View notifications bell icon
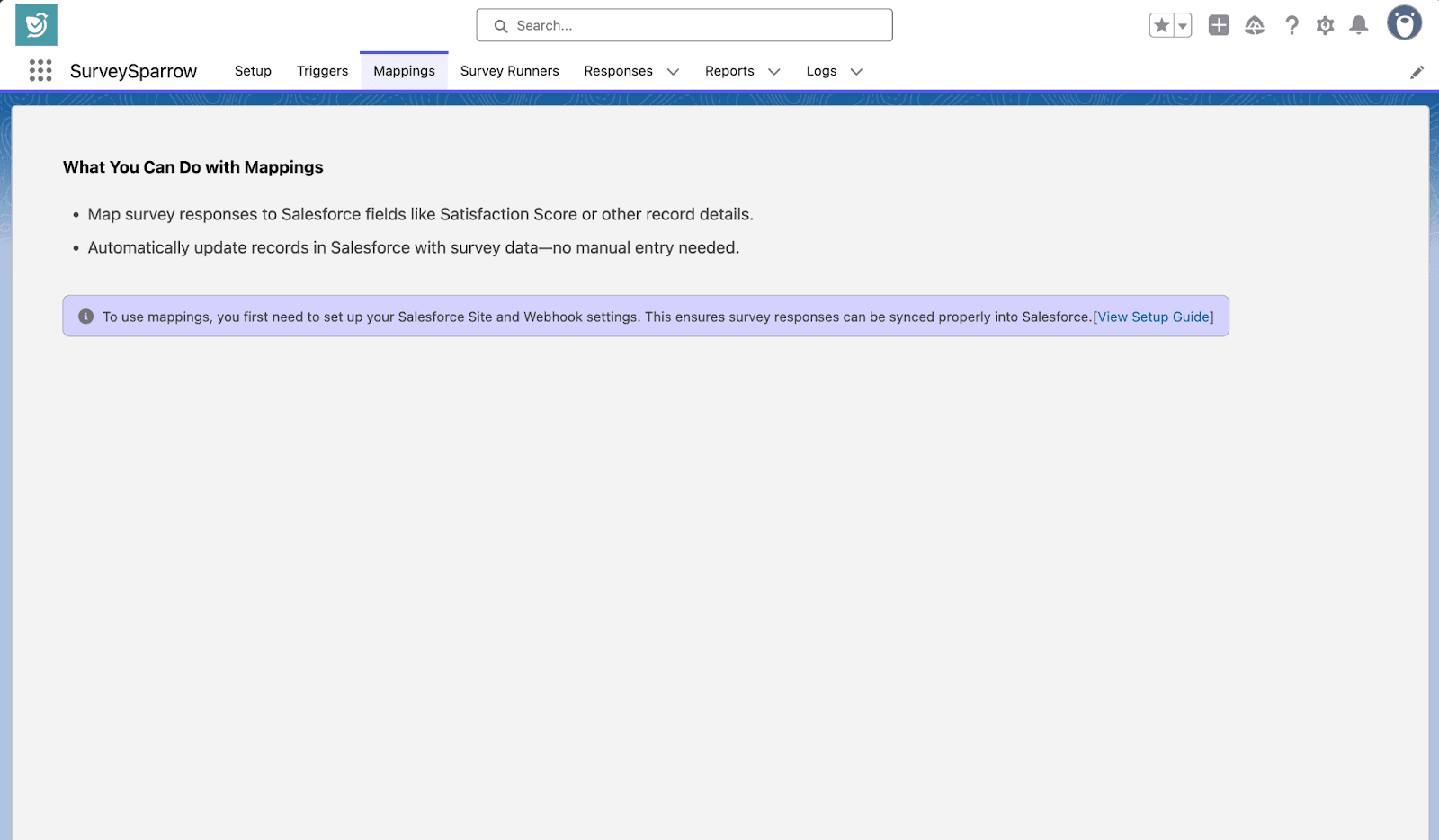 click(1359, 25)
